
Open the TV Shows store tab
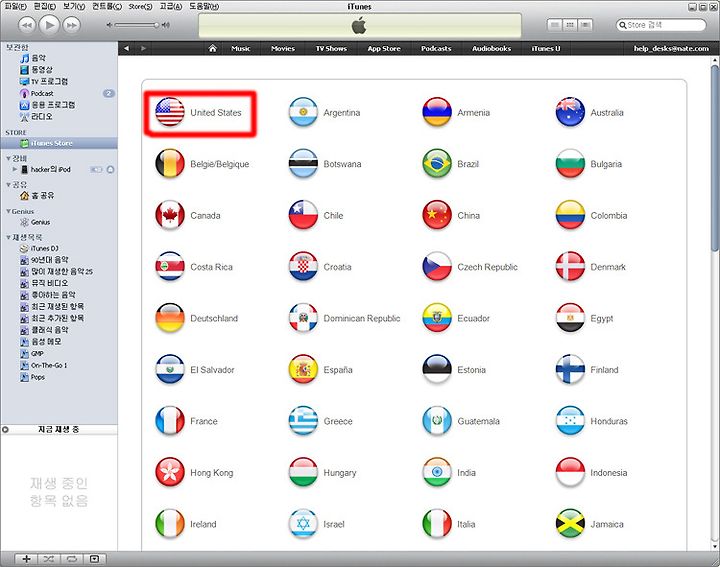(x=331, y=48)
